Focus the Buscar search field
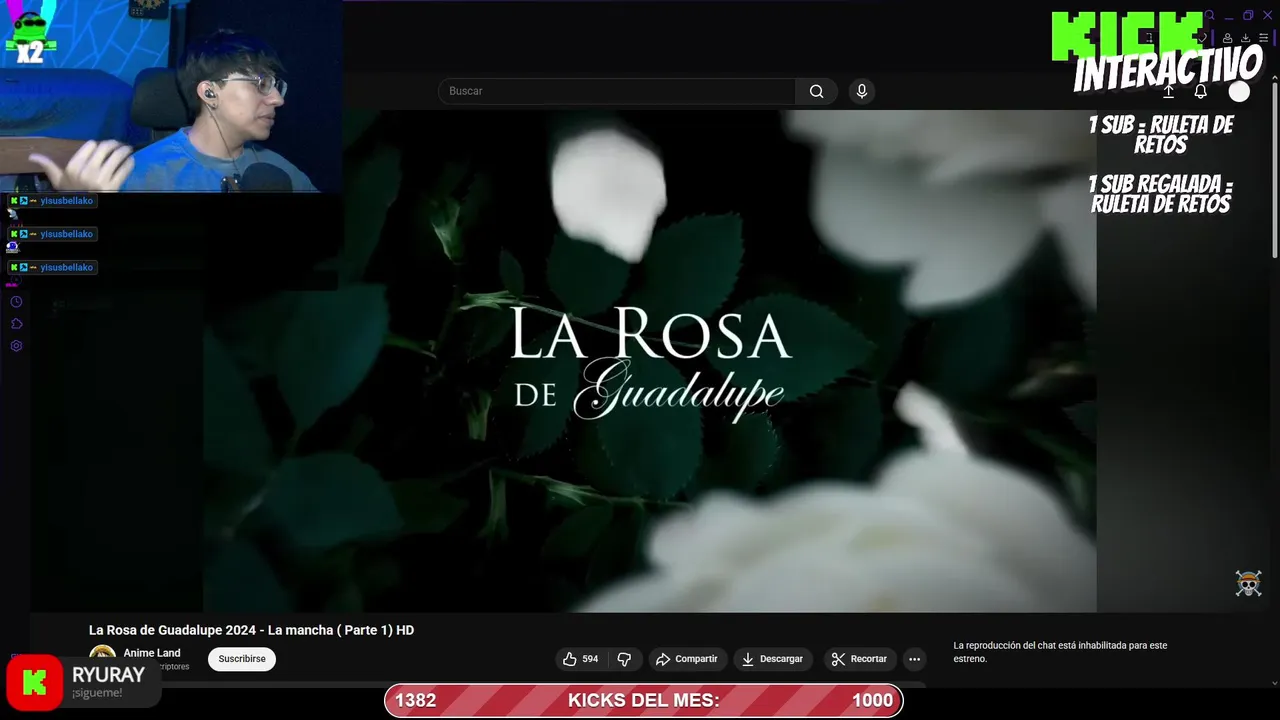The width and height of the screenshot is (1280, 720). click(x=617, y=91)
